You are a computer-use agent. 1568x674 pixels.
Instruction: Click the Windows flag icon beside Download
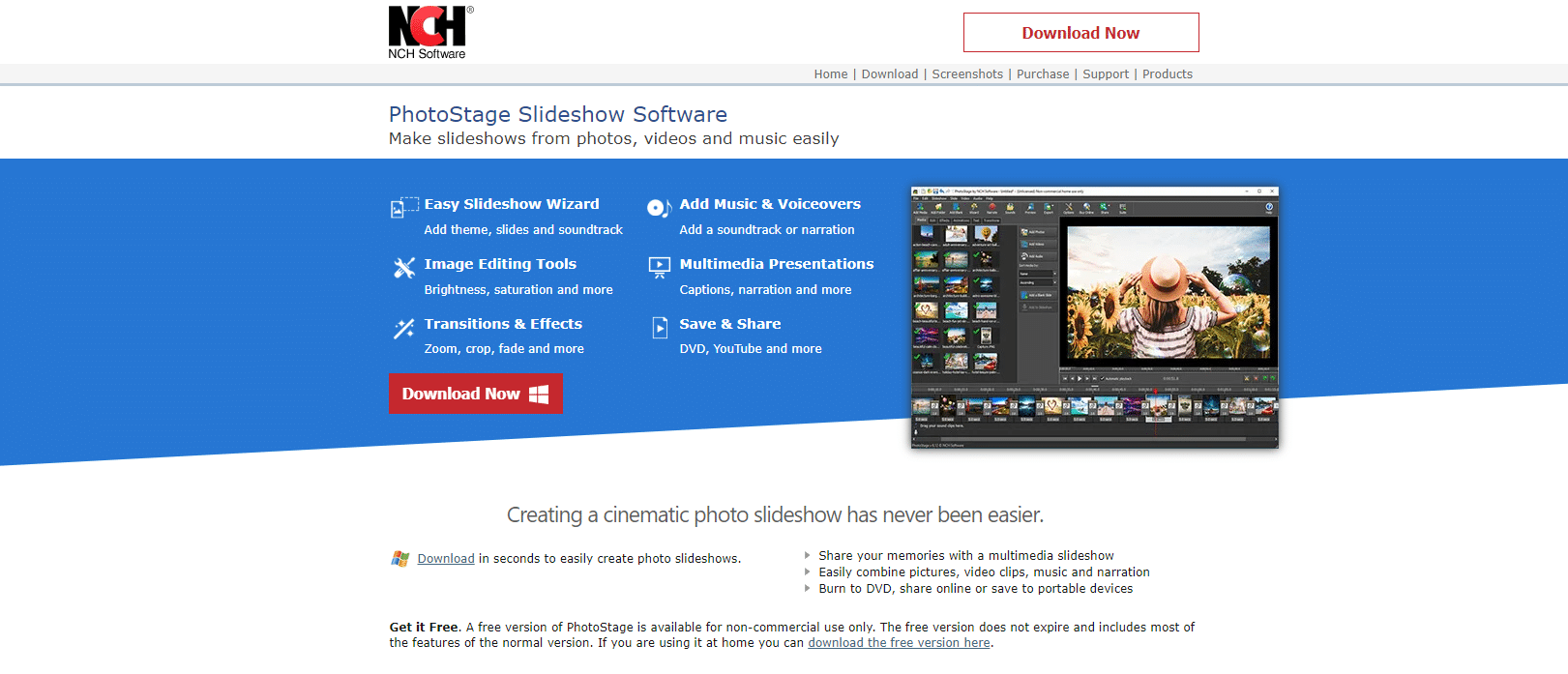[x=400, y=559]
